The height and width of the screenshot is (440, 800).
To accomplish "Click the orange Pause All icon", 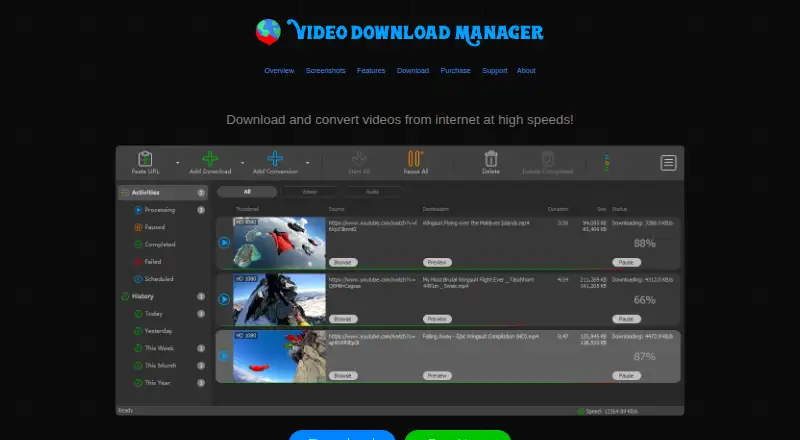I will point(415,159).
